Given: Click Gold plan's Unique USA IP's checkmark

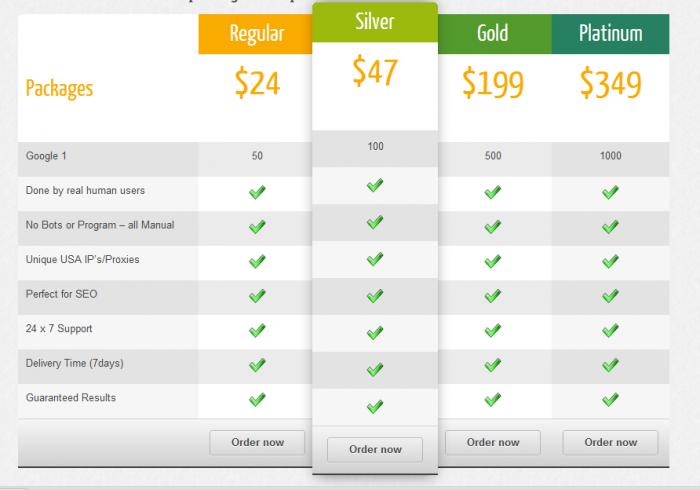Looking at the screenshot, I should pos(493,261).
